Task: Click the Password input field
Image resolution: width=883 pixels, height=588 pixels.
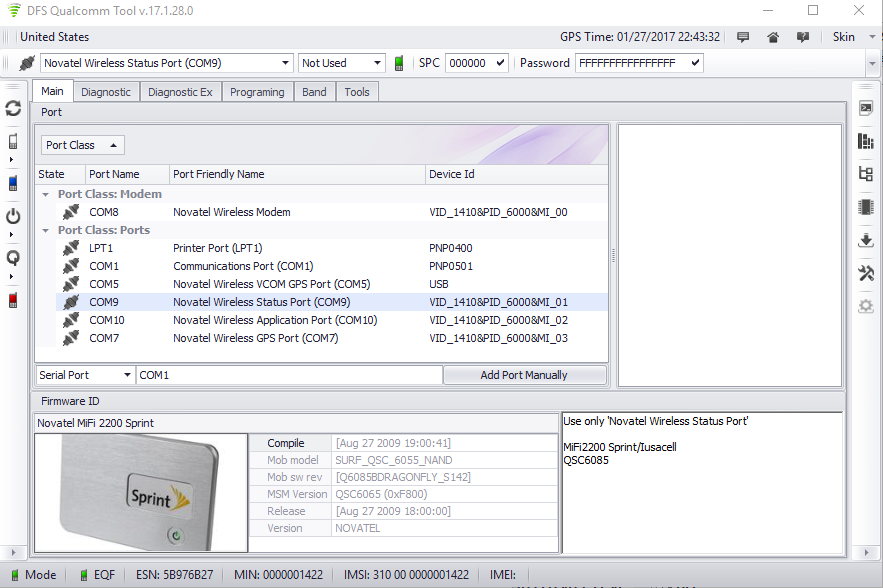Action: pos(632,63)
